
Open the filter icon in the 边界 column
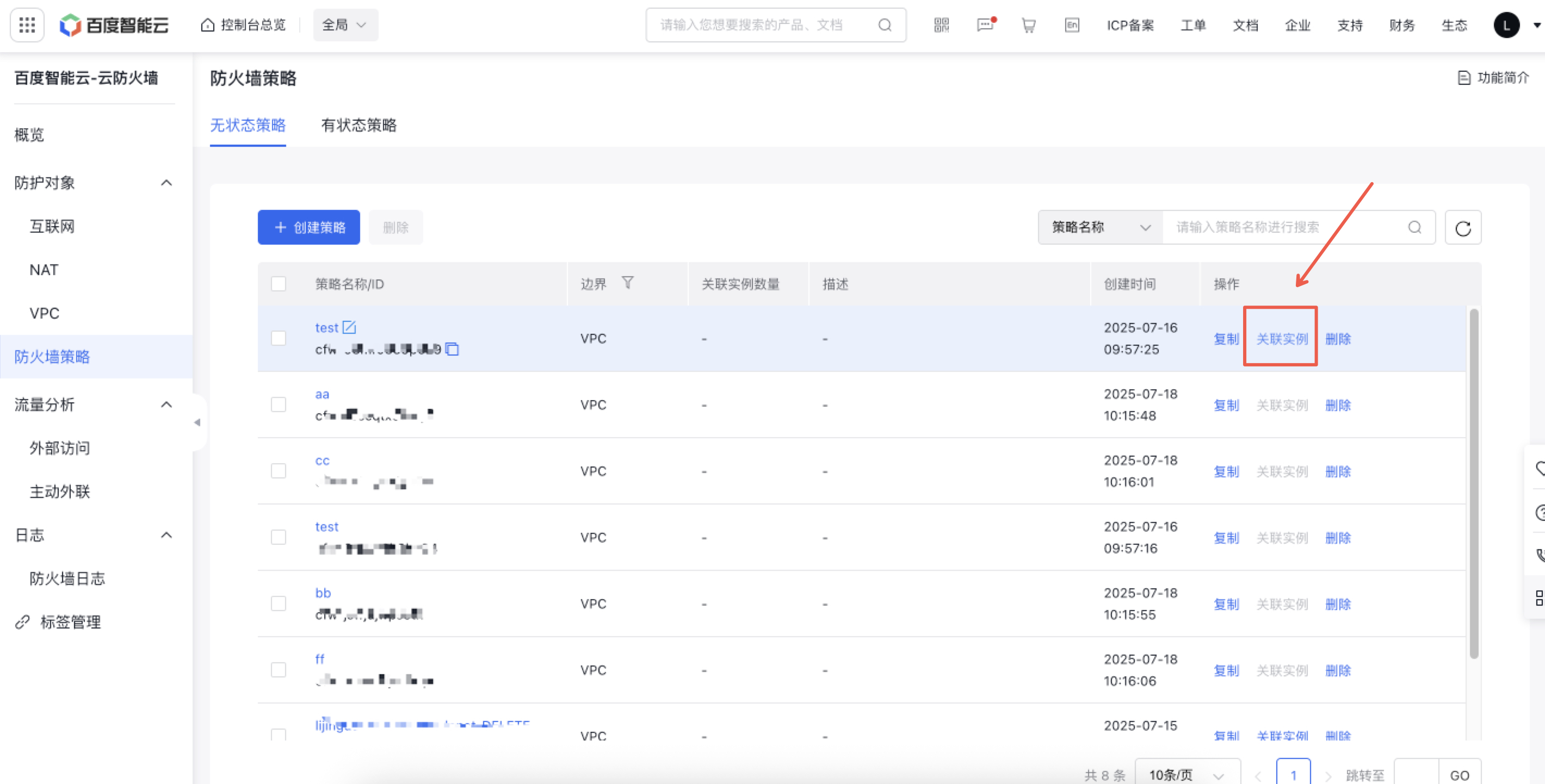coord(627,283)
